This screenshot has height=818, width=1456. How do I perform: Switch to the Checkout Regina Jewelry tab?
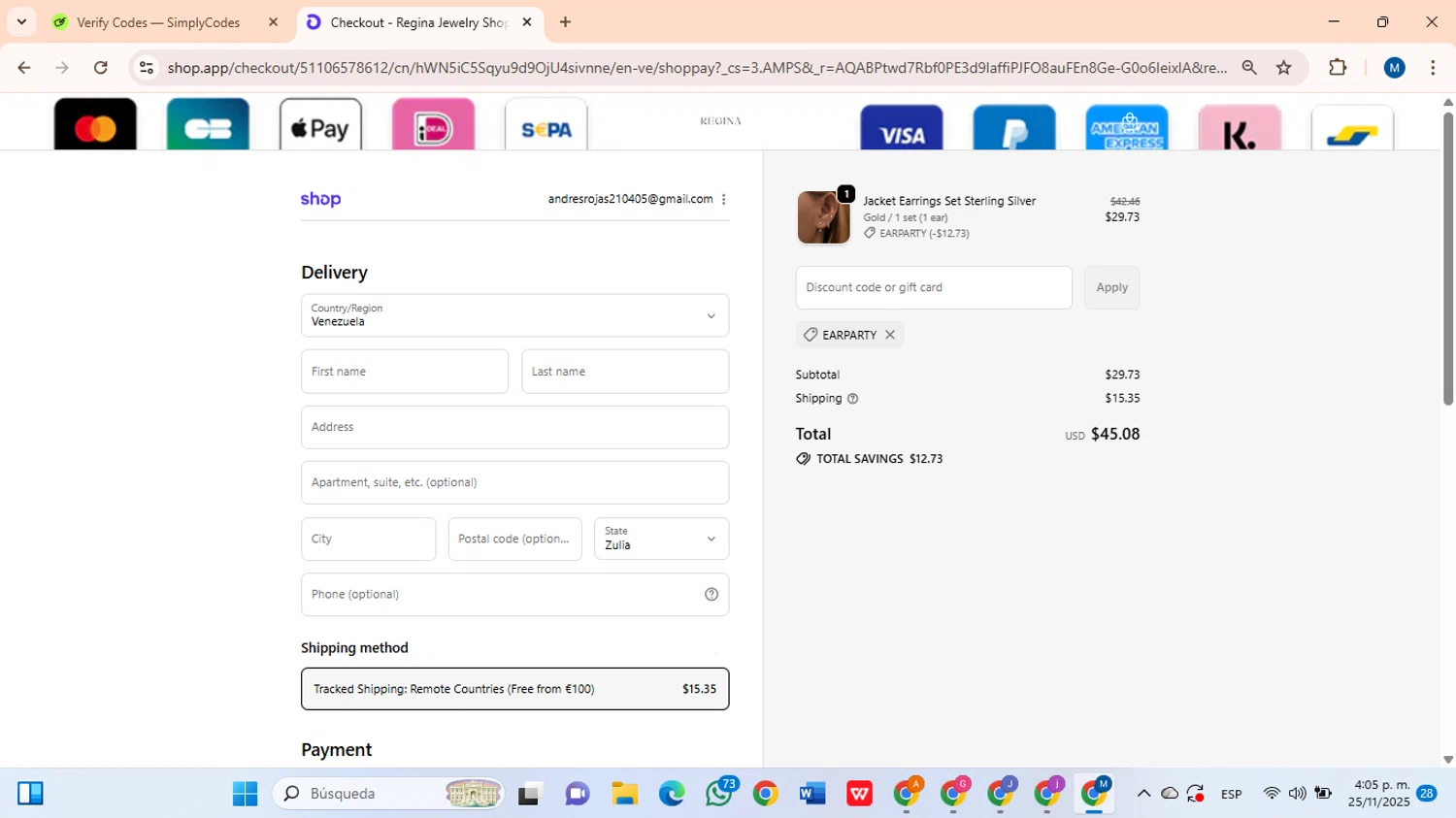pos(418,22)
